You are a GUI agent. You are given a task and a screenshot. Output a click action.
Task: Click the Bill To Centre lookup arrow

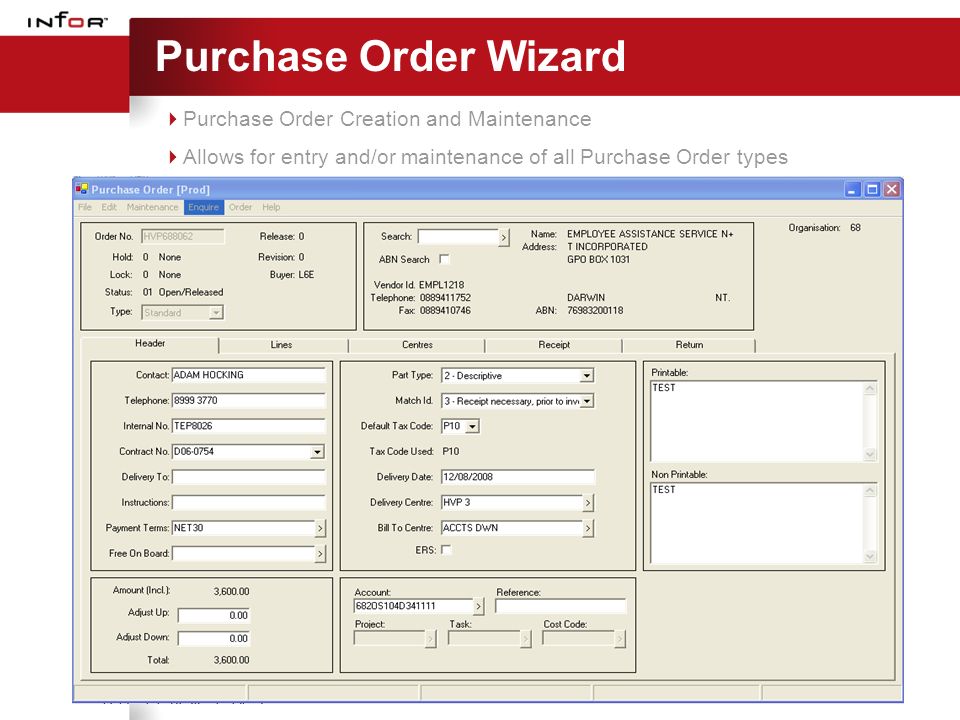pyautogui.click(x=588, y=528)
